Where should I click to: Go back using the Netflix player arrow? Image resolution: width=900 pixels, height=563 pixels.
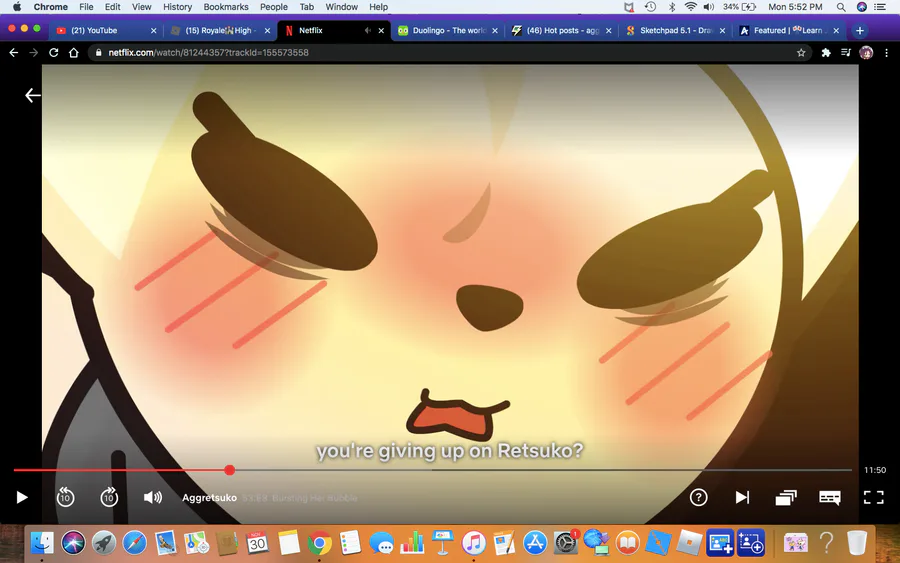33,95
